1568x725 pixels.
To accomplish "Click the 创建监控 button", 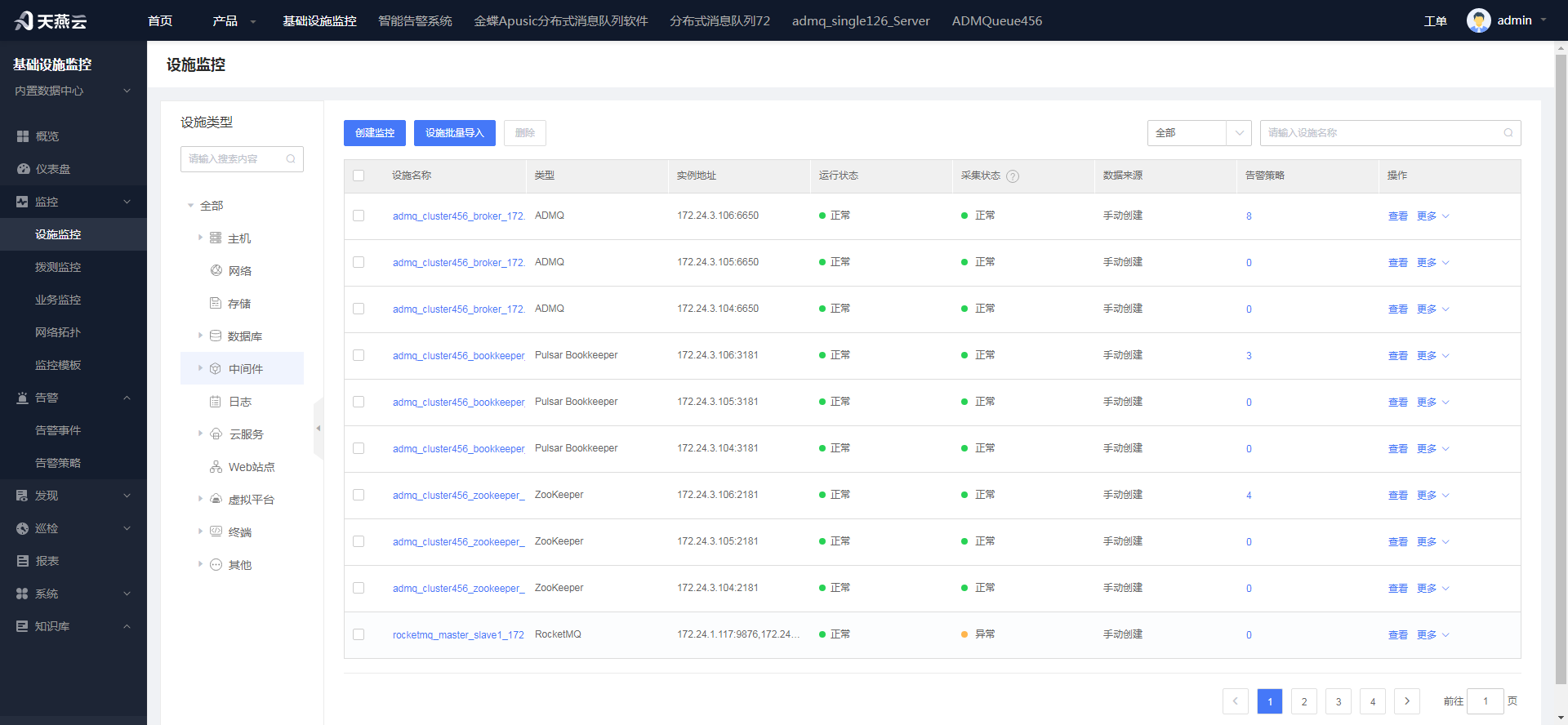I will pos(375,133).
